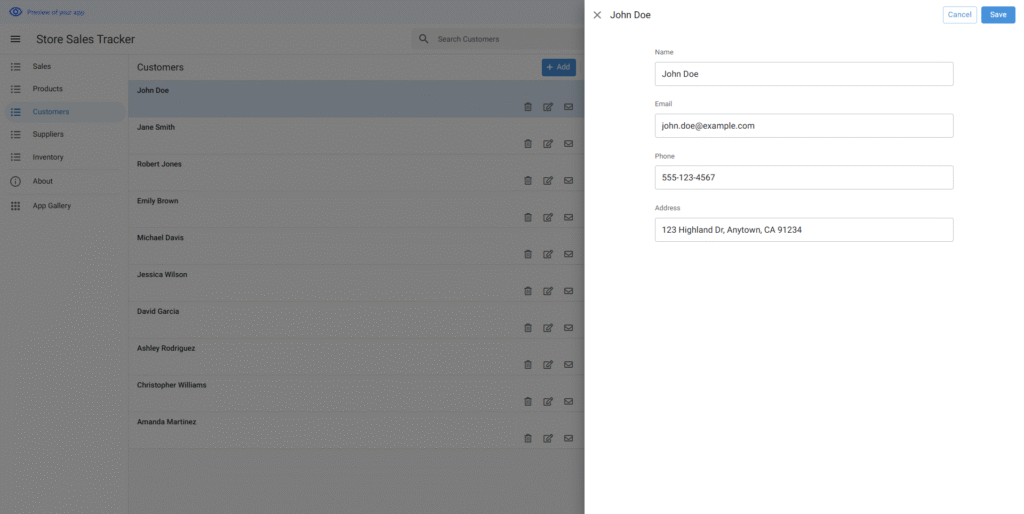Image resolution: width=1024 pixels, height=514 pixels.
Task: Delete the Jane Smith customer record
Action: click(x=528, y=144)
